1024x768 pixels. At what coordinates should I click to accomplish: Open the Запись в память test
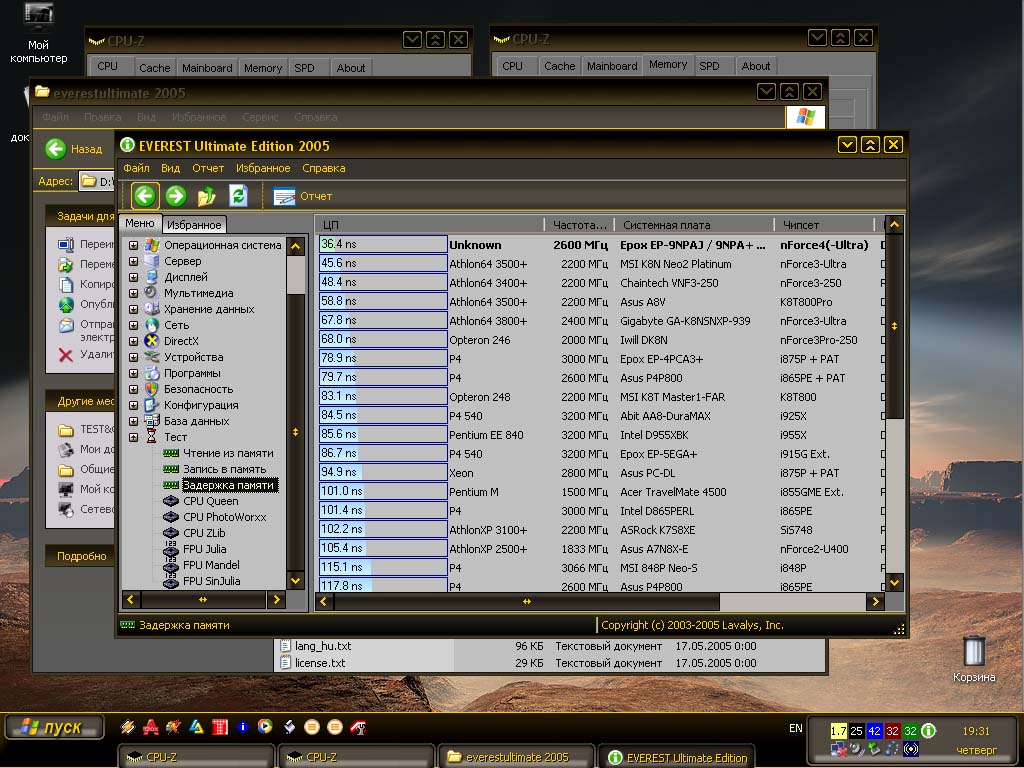click(224, 470)
